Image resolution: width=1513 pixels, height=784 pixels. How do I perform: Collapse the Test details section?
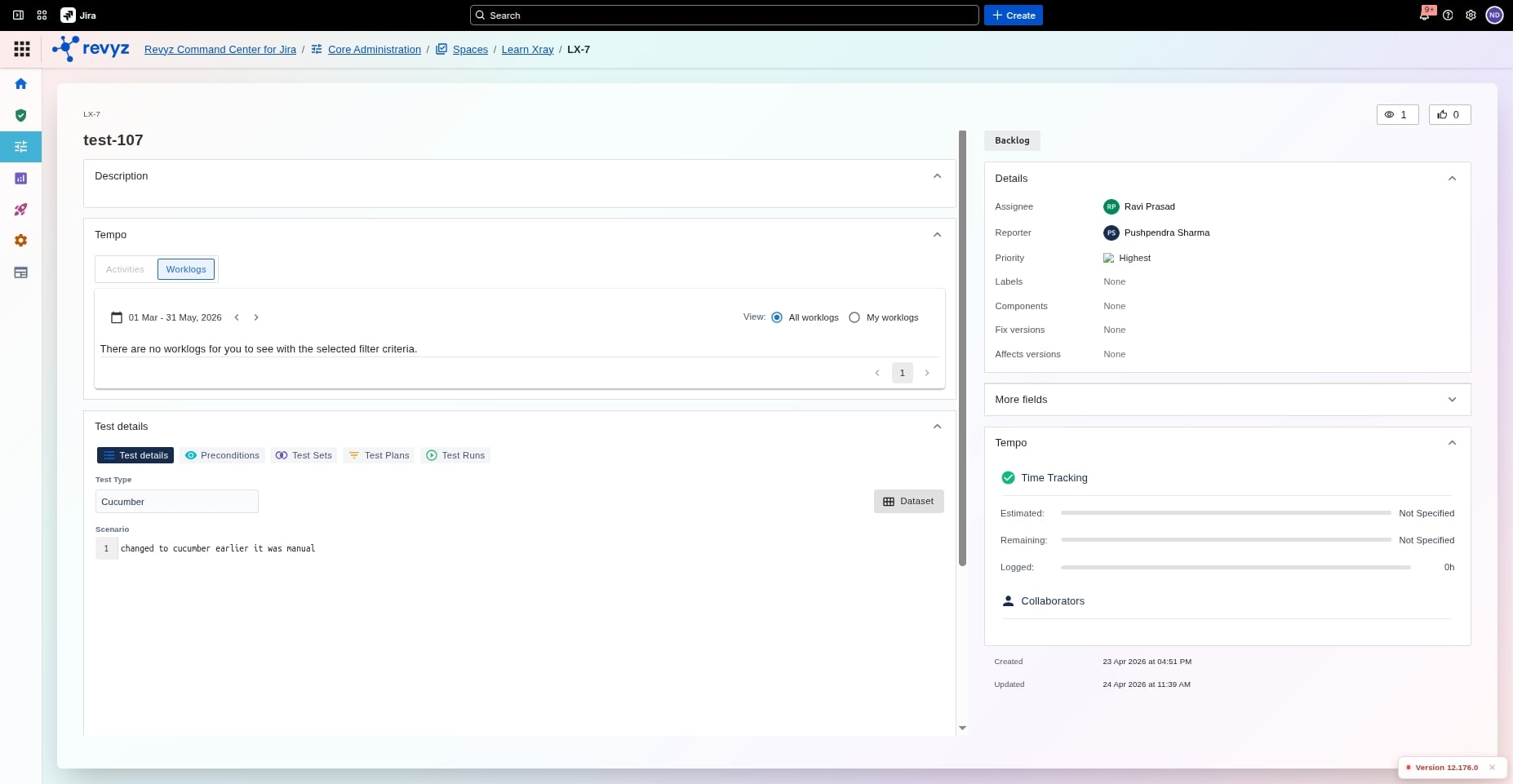tap(937, 427)
